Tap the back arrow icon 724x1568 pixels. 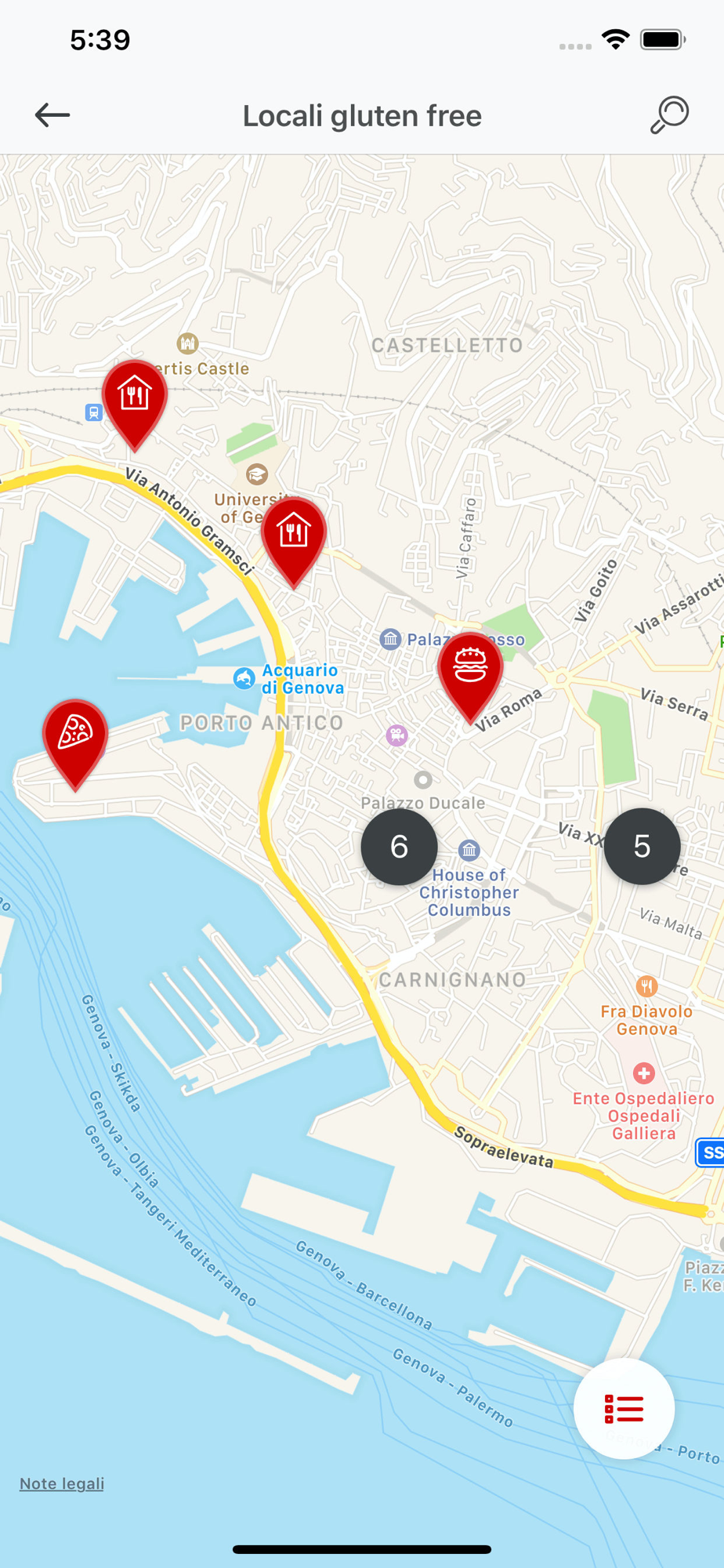(52, 115)
